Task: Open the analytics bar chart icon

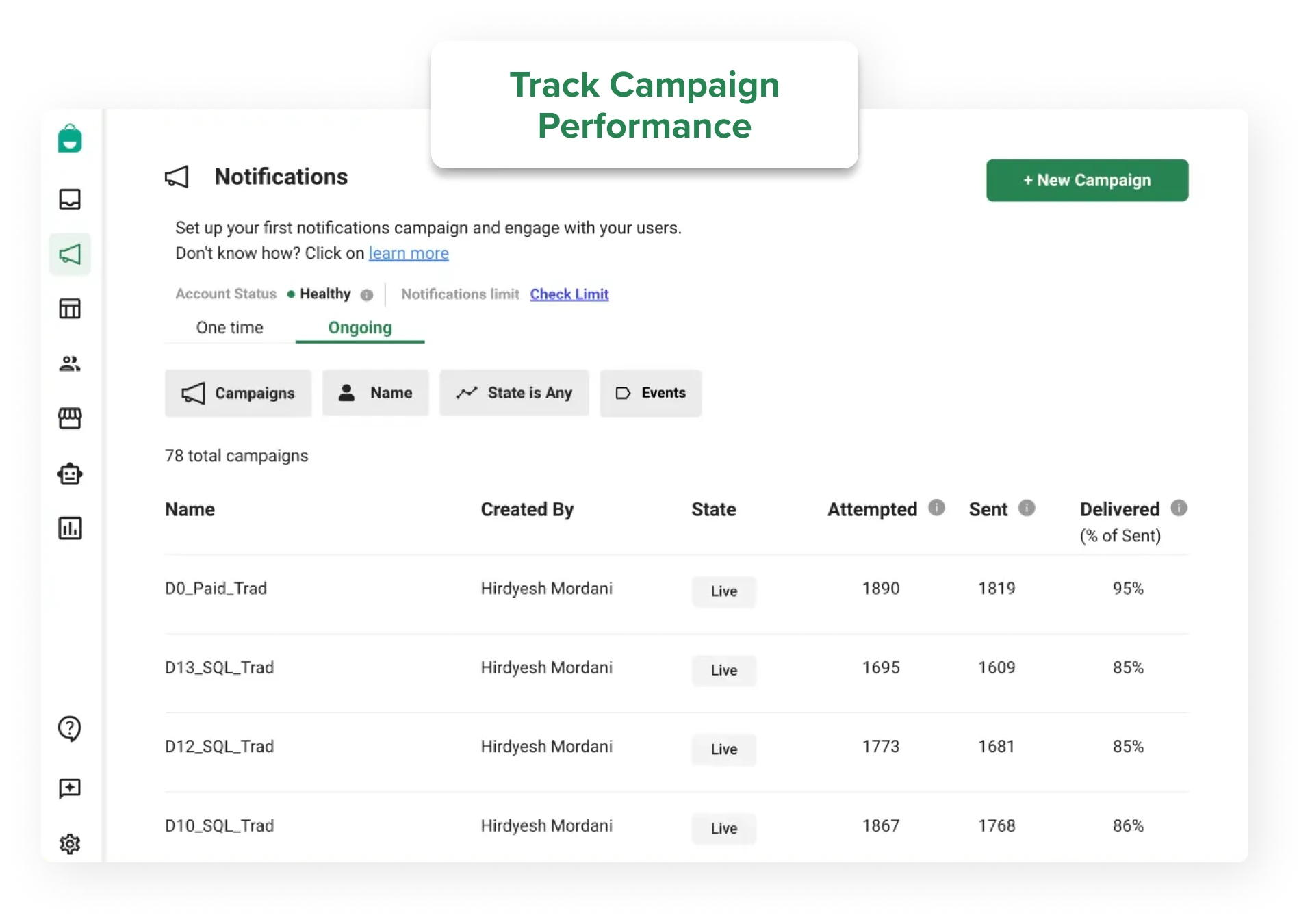Action: point(70,528)
